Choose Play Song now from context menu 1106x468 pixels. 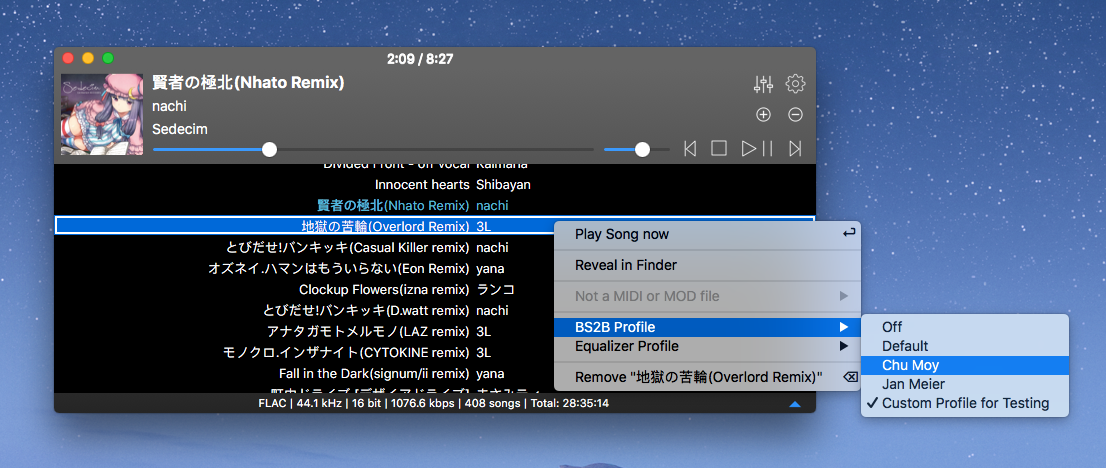click(x=707, y=234)
